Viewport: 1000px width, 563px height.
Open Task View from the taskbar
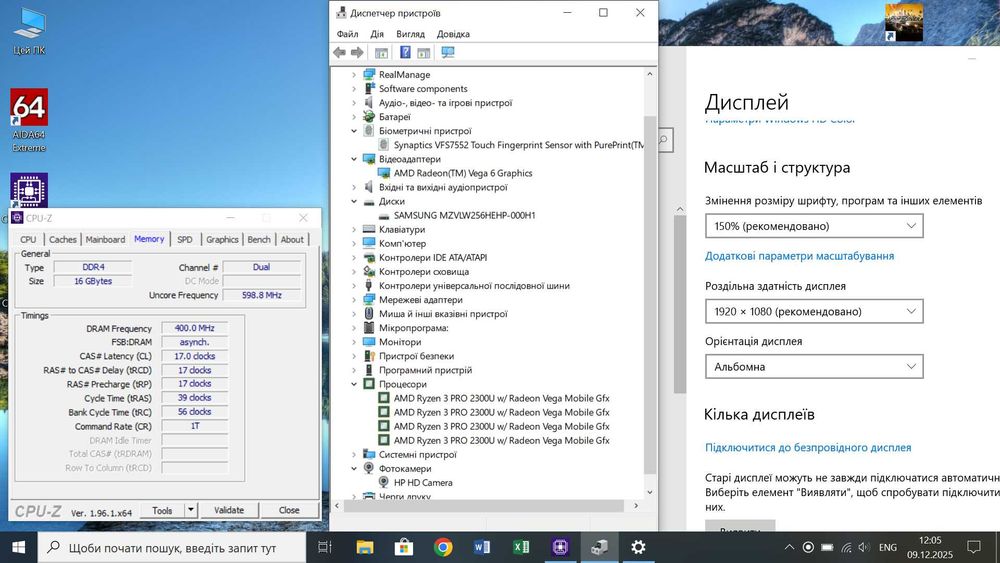[x=325, y=547]
